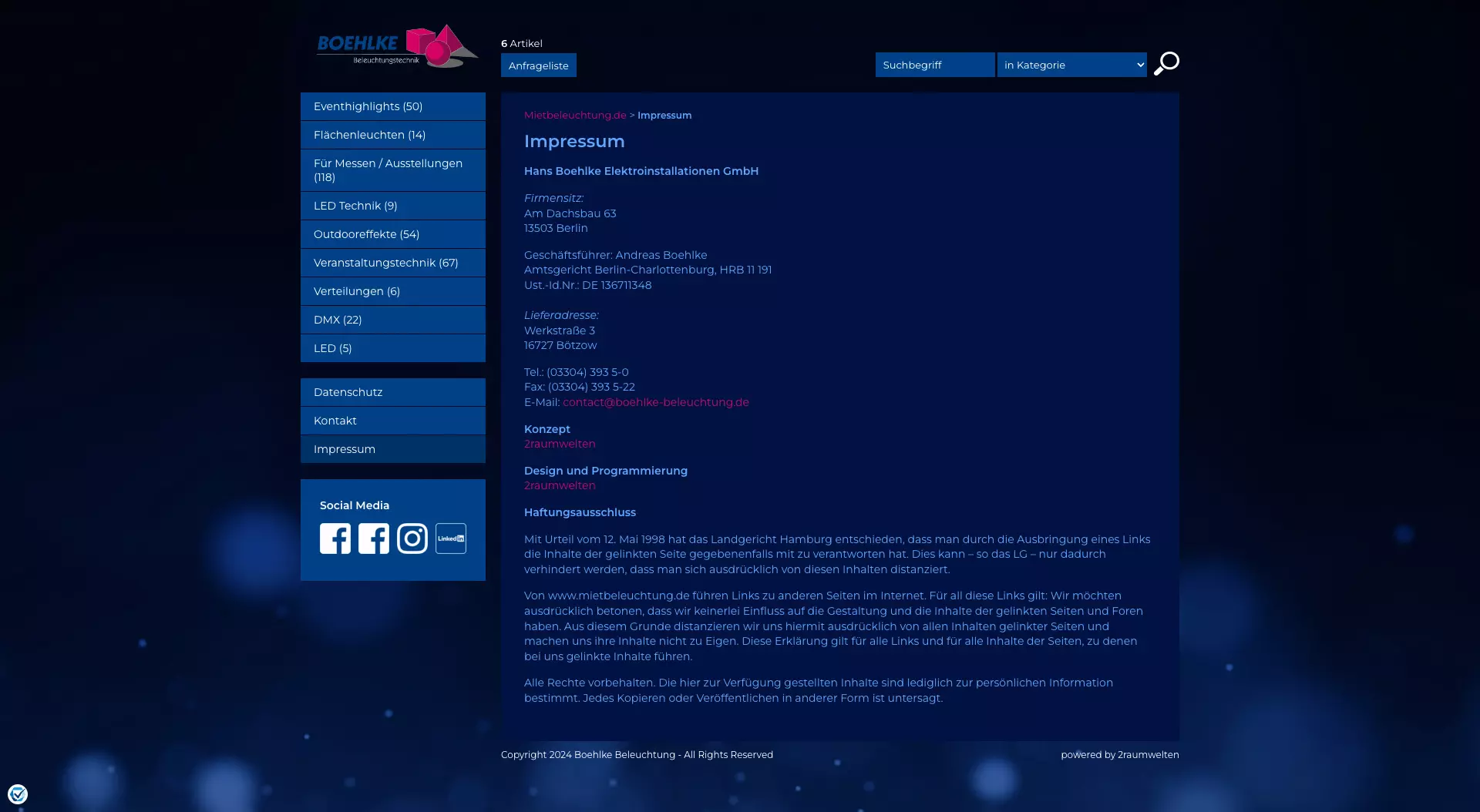1480x812 pixels.
Task: Click the Impressum page heading
Action: (574, 142)
